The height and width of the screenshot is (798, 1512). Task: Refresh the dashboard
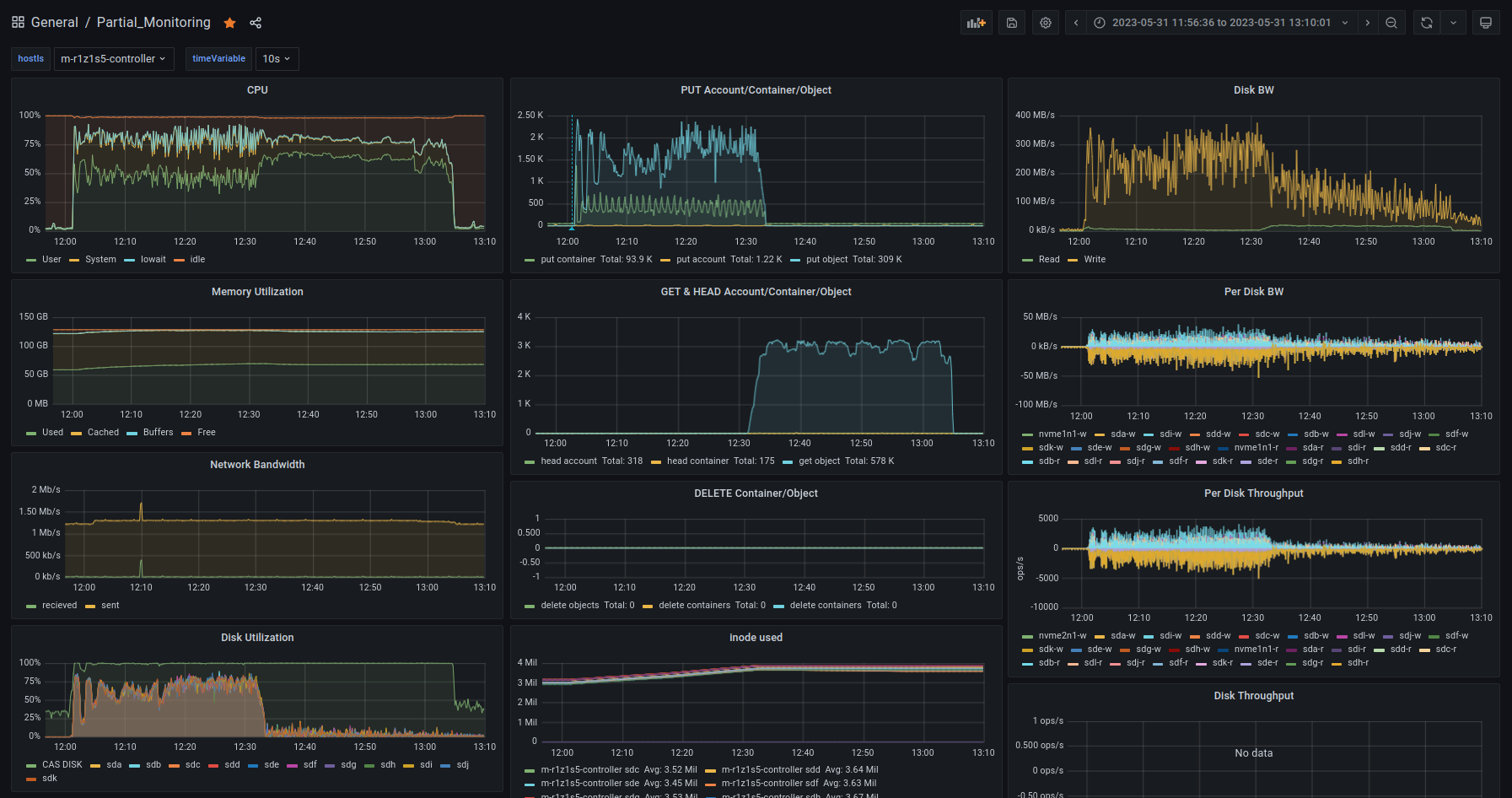click(x=1427, y=23)
